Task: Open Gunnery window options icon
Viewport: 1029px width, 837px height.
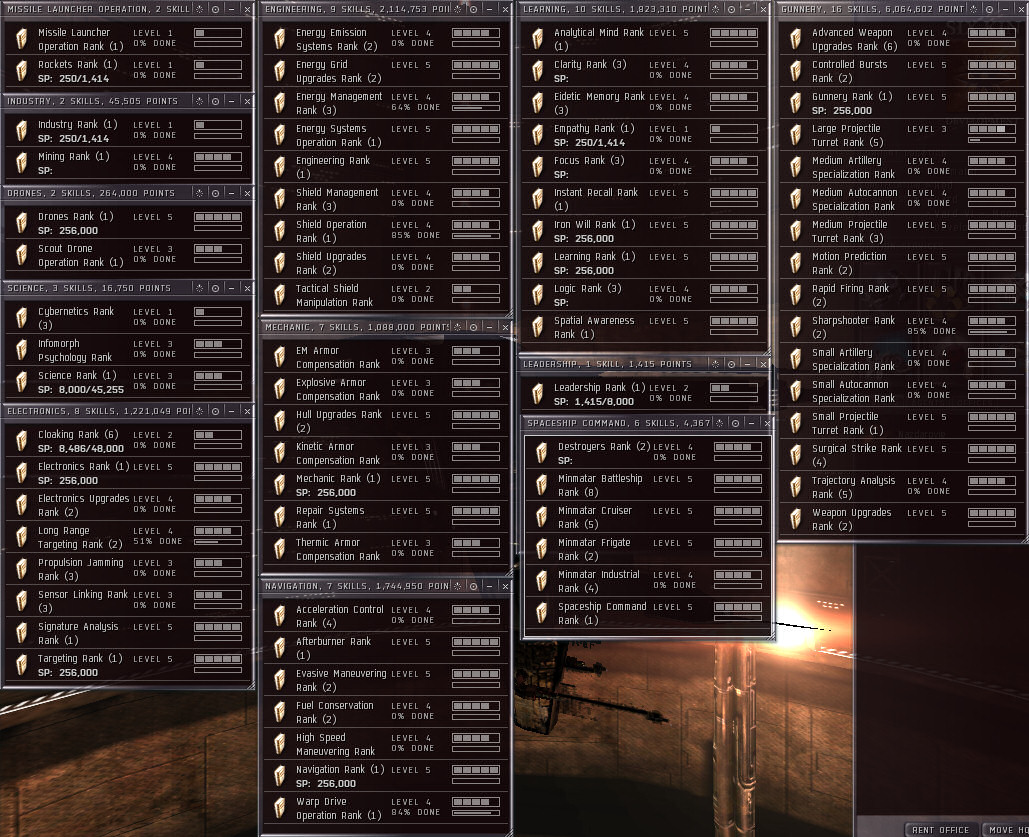Action: pyautogui.click(x=973, y=9)
